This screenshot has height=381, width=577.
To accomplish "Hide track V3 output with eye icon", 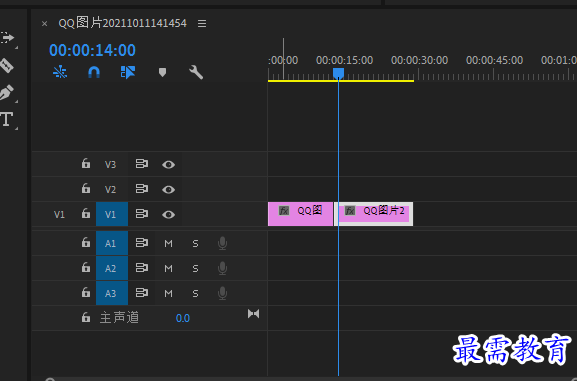I will click(x=169, y=165).
